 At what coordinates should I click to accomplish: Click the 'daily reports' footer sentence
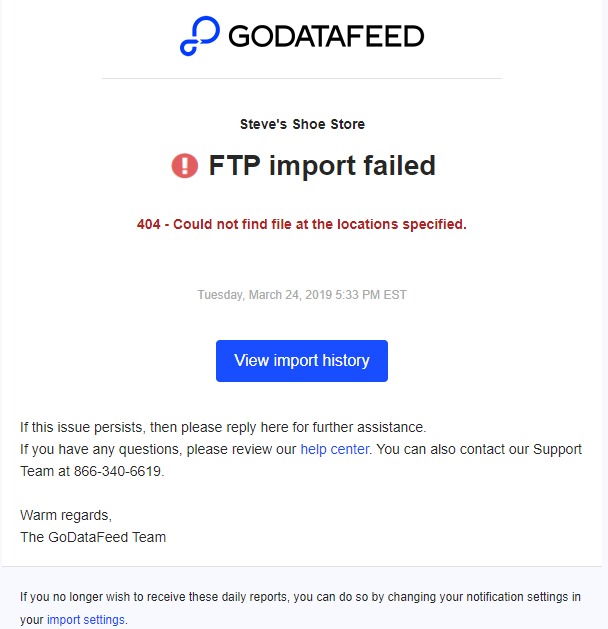tap(300, 608)
